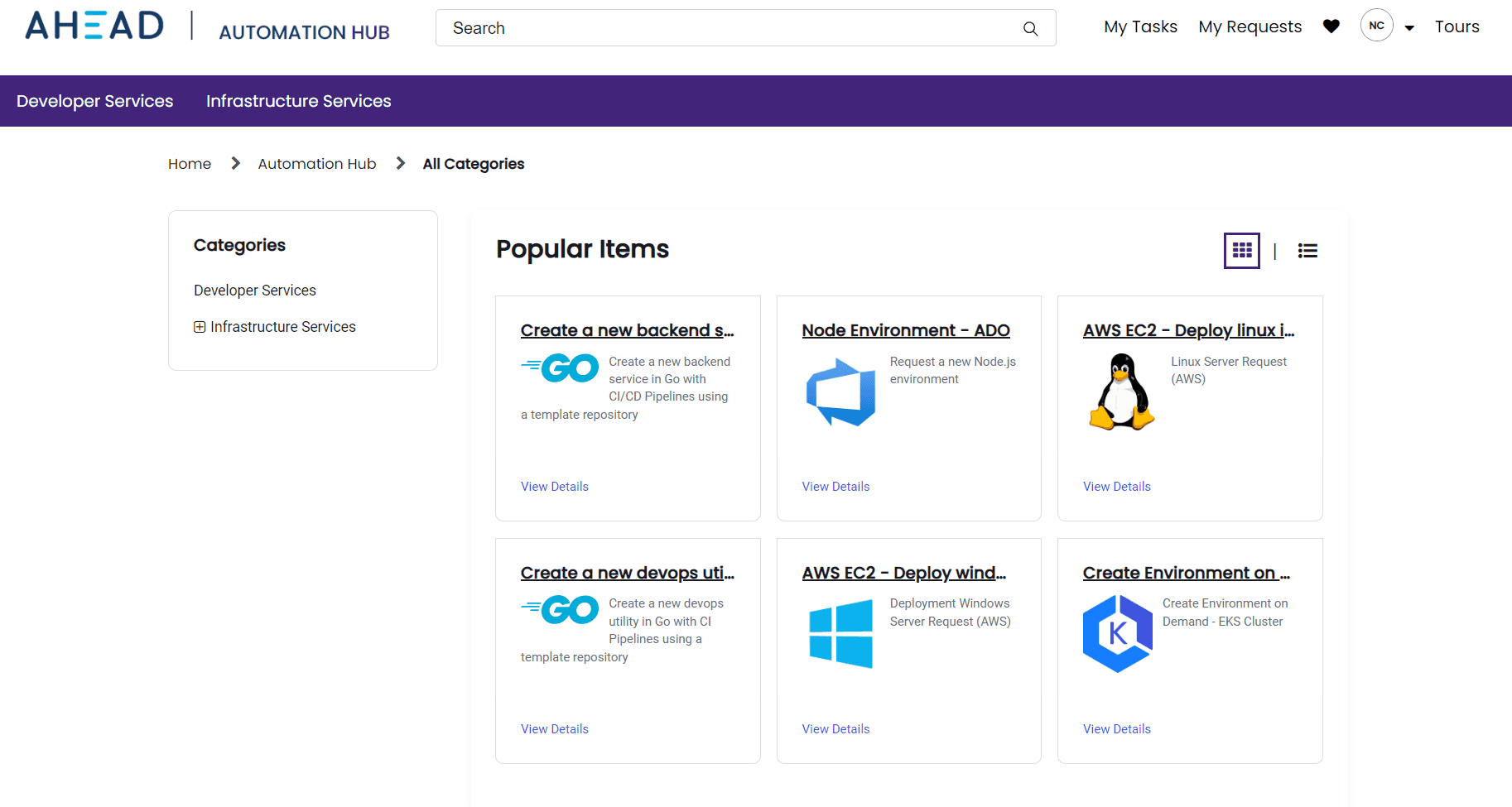1512x807 pixels.
Task: Click All Categories breadcrumb
Action: click(474, 164)
